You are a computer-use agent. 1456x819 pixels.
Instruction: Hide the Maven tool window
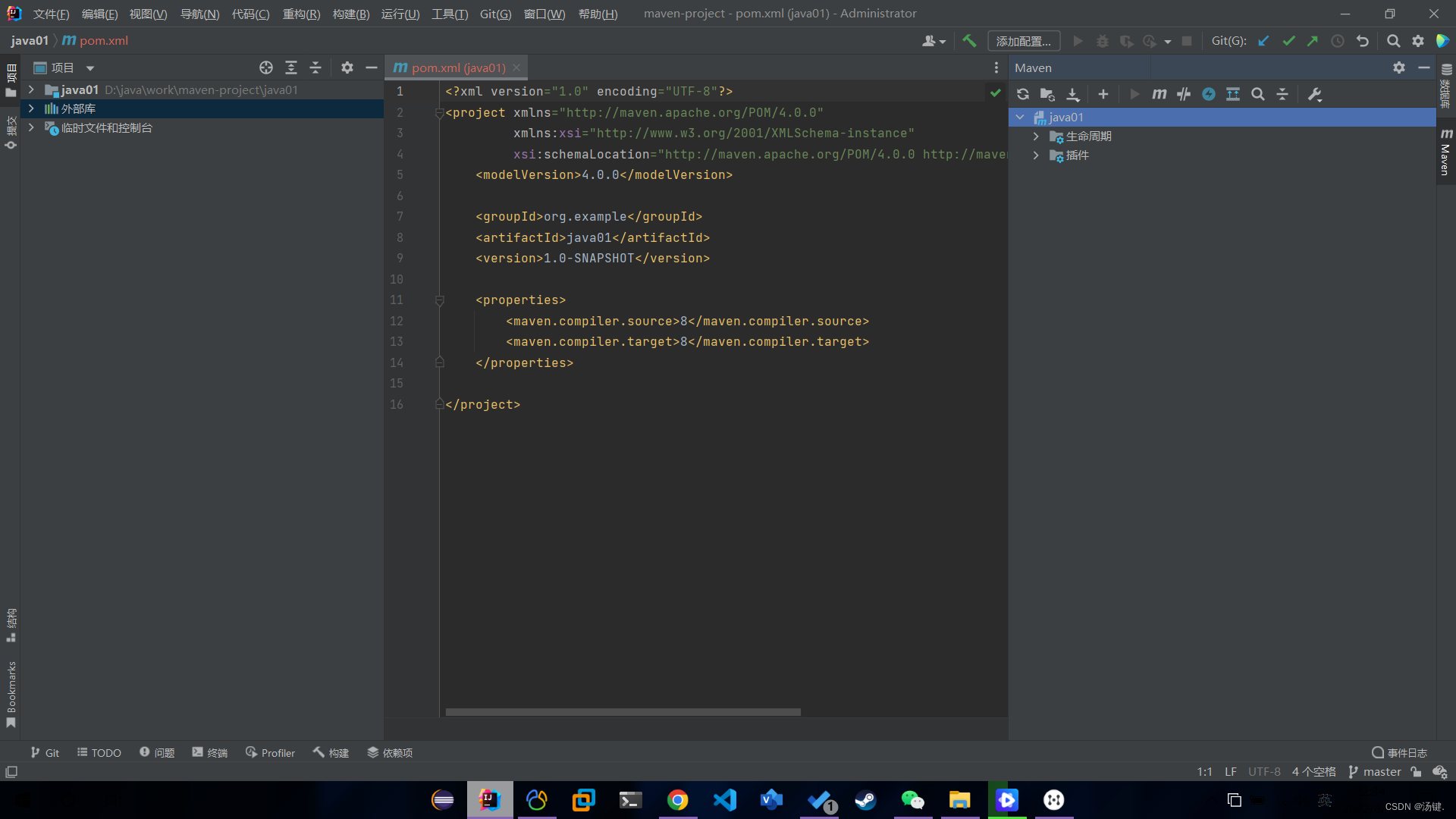(x=1424, y=67)
